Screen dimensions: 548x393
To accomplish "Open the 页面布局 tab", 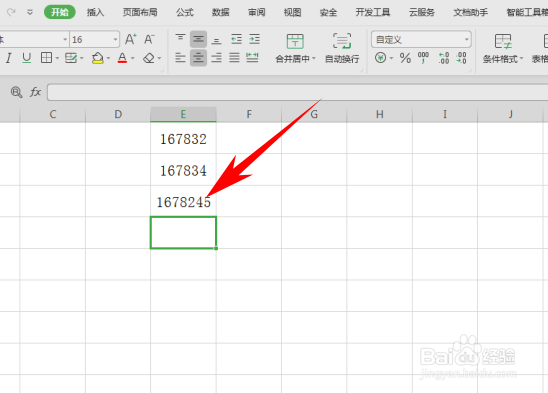I will pyautogui.click(x=140, y=13).
